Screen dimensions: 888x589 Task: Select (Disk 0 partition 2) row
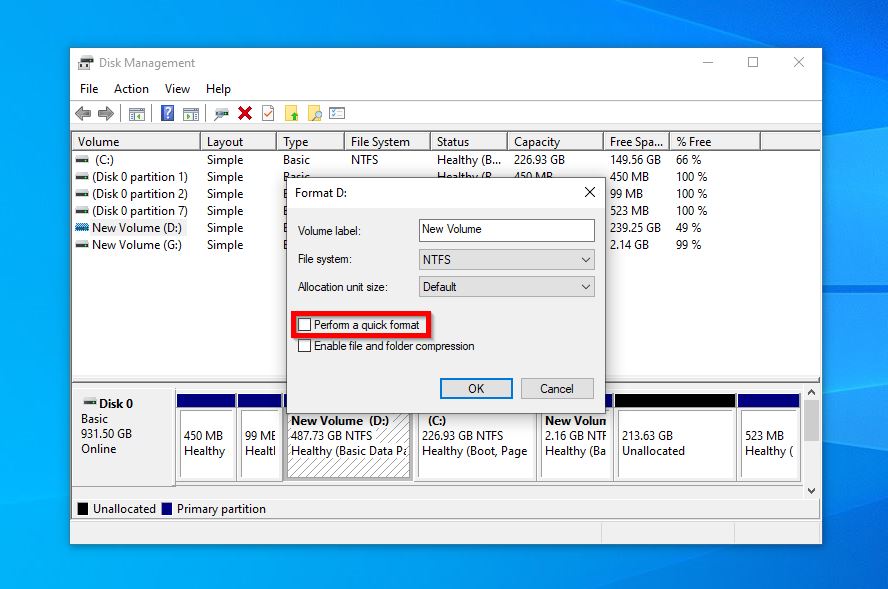pos(139,194)
